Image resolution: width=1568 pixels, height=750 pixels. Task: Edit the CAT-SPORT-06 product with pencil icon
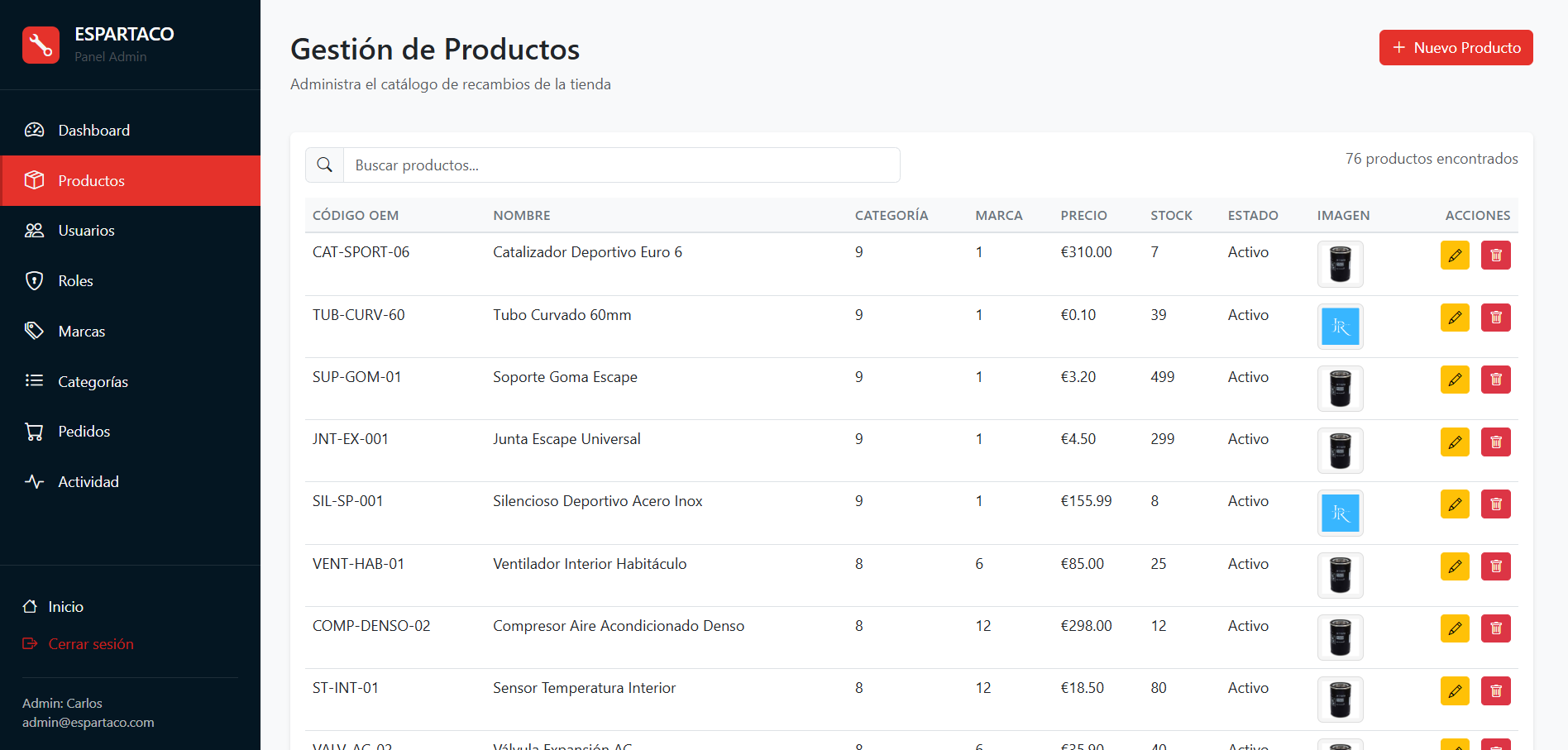(x=1455, y=256)
